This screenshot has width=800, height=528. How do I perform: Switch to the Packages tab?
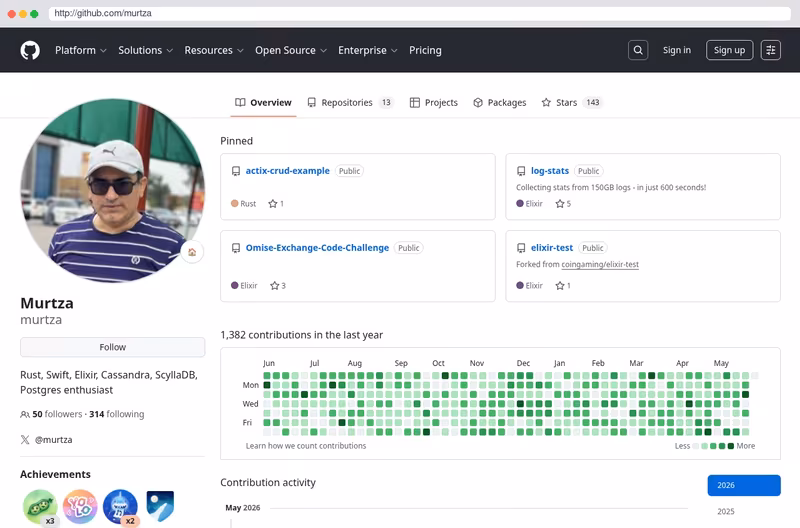point(499,103)
